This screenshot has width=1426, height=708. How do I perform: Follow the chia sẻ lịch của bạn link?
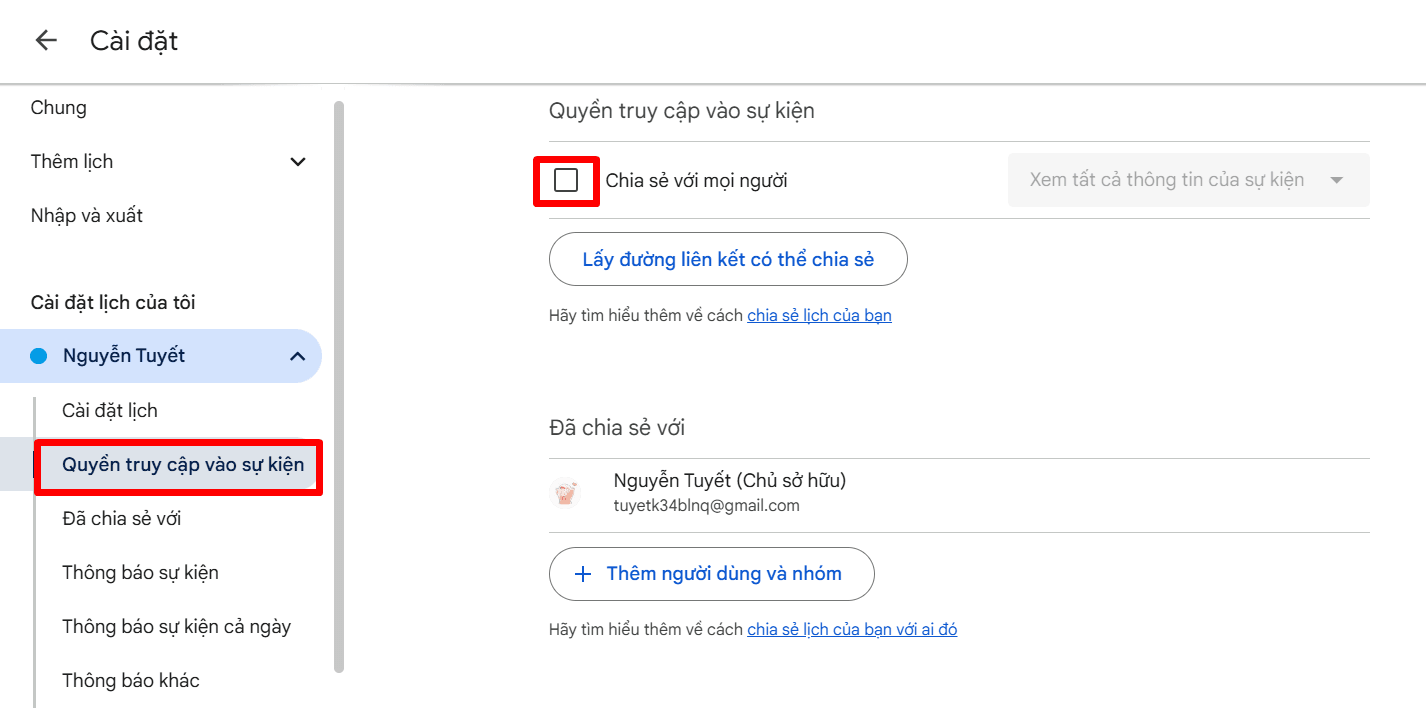coord(819,315)
